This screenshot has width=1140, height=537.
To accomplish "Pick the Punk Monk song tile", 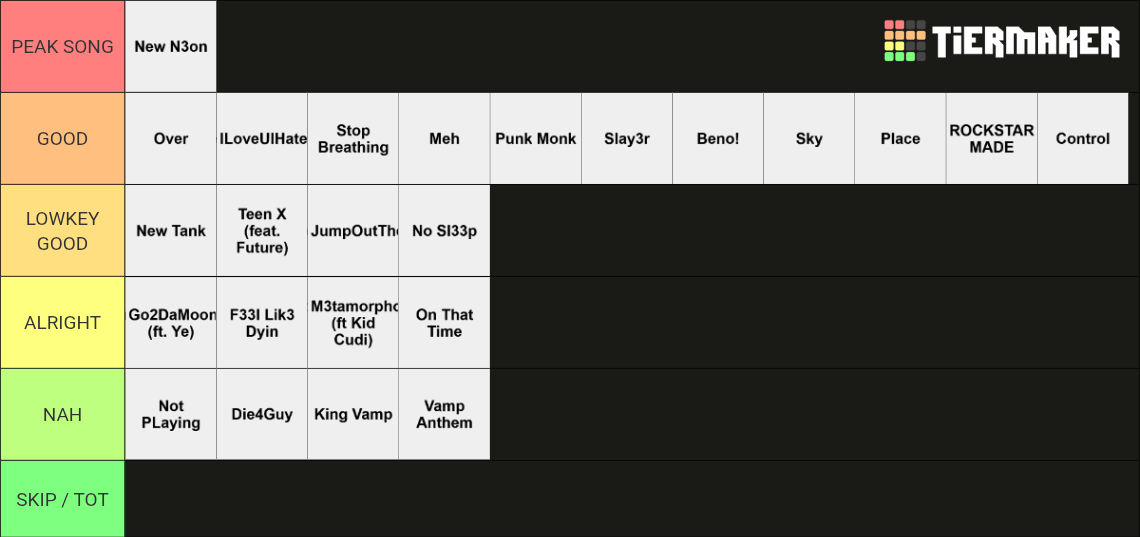I will coord(536,138).
